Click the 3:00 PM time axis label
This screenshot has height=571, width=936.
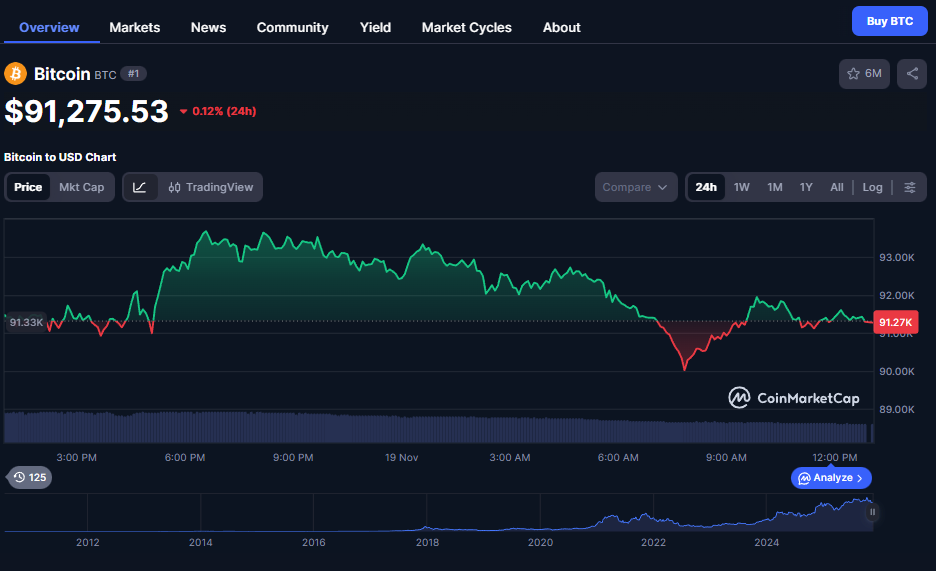point(76,458)
